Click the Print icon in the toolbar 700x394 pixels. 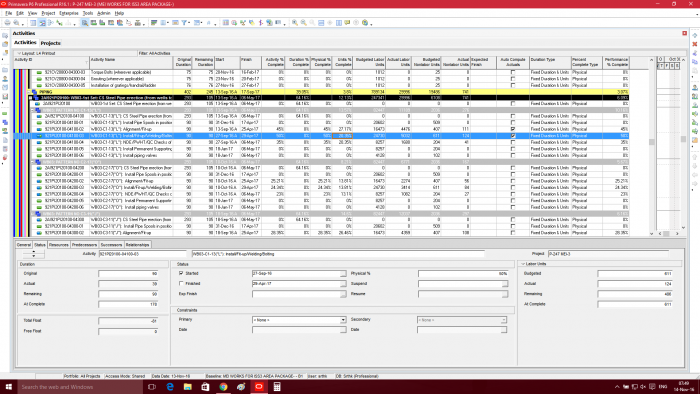tap(7, 22)
